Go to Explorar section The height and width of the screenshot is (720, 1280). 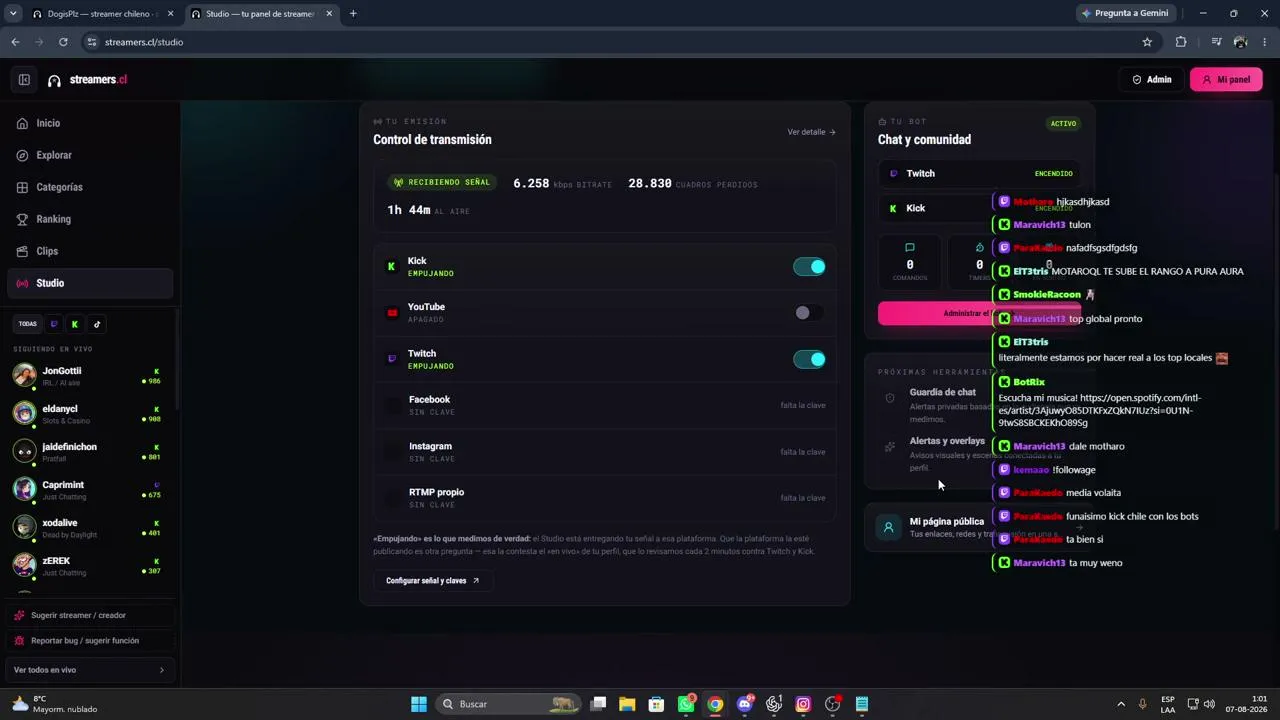click(x=90, y=155)
